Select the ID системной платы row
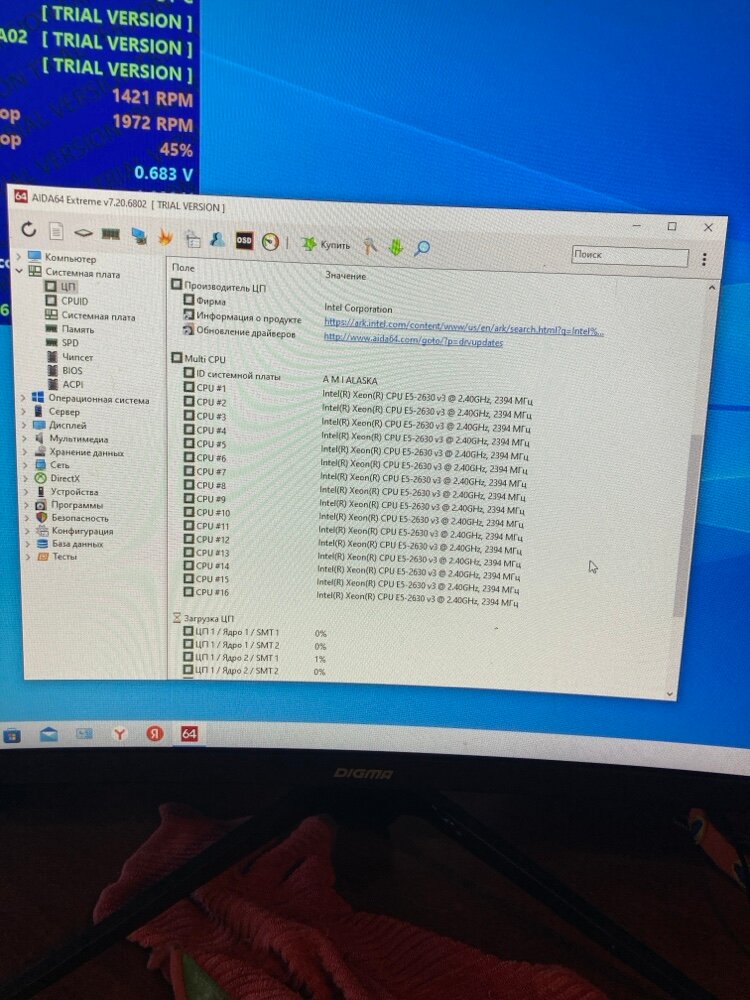 pos(280,377)
